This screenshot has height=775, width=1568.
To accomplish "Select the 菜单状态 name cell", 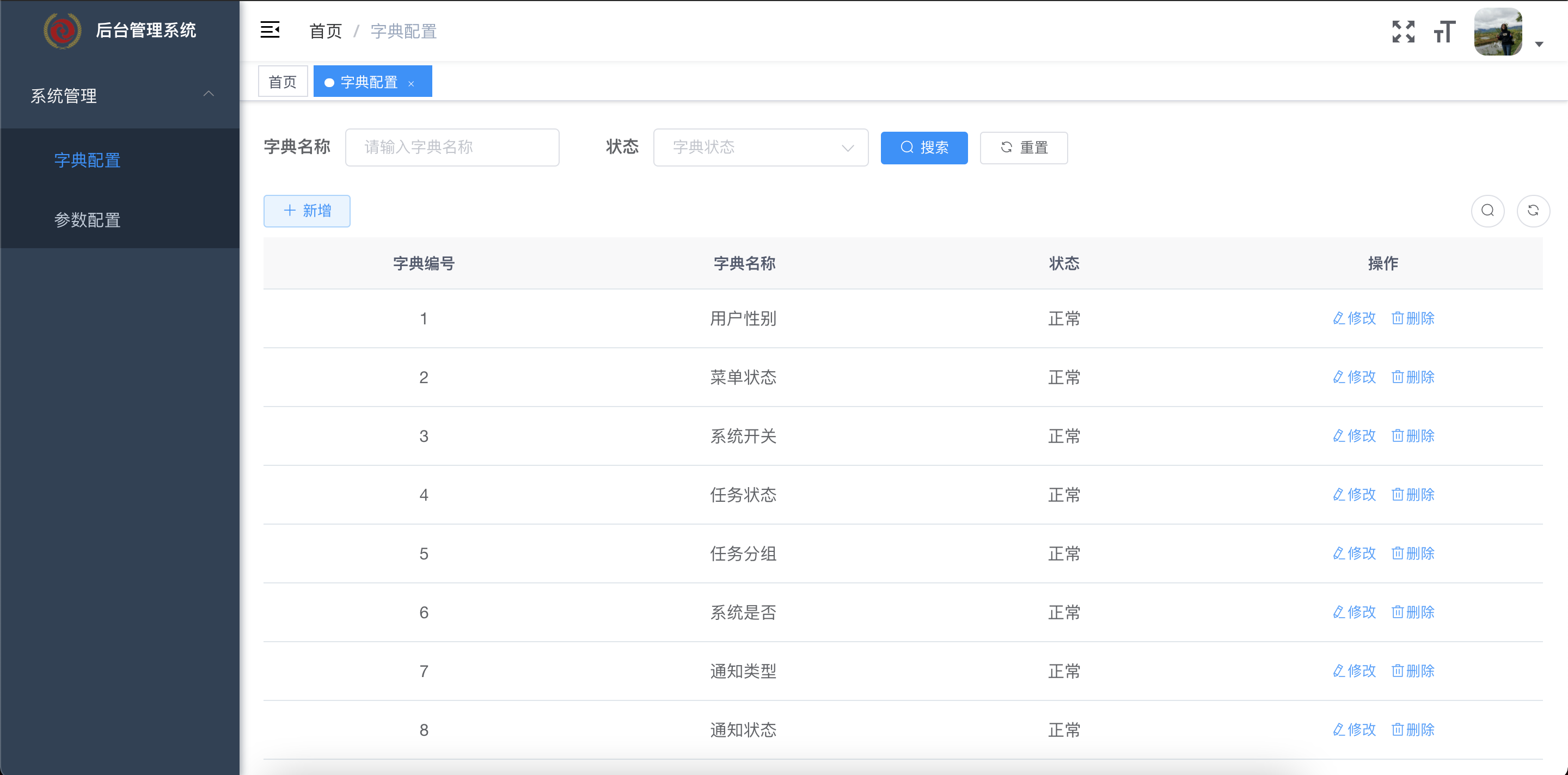I will click(x=743, y=377).
